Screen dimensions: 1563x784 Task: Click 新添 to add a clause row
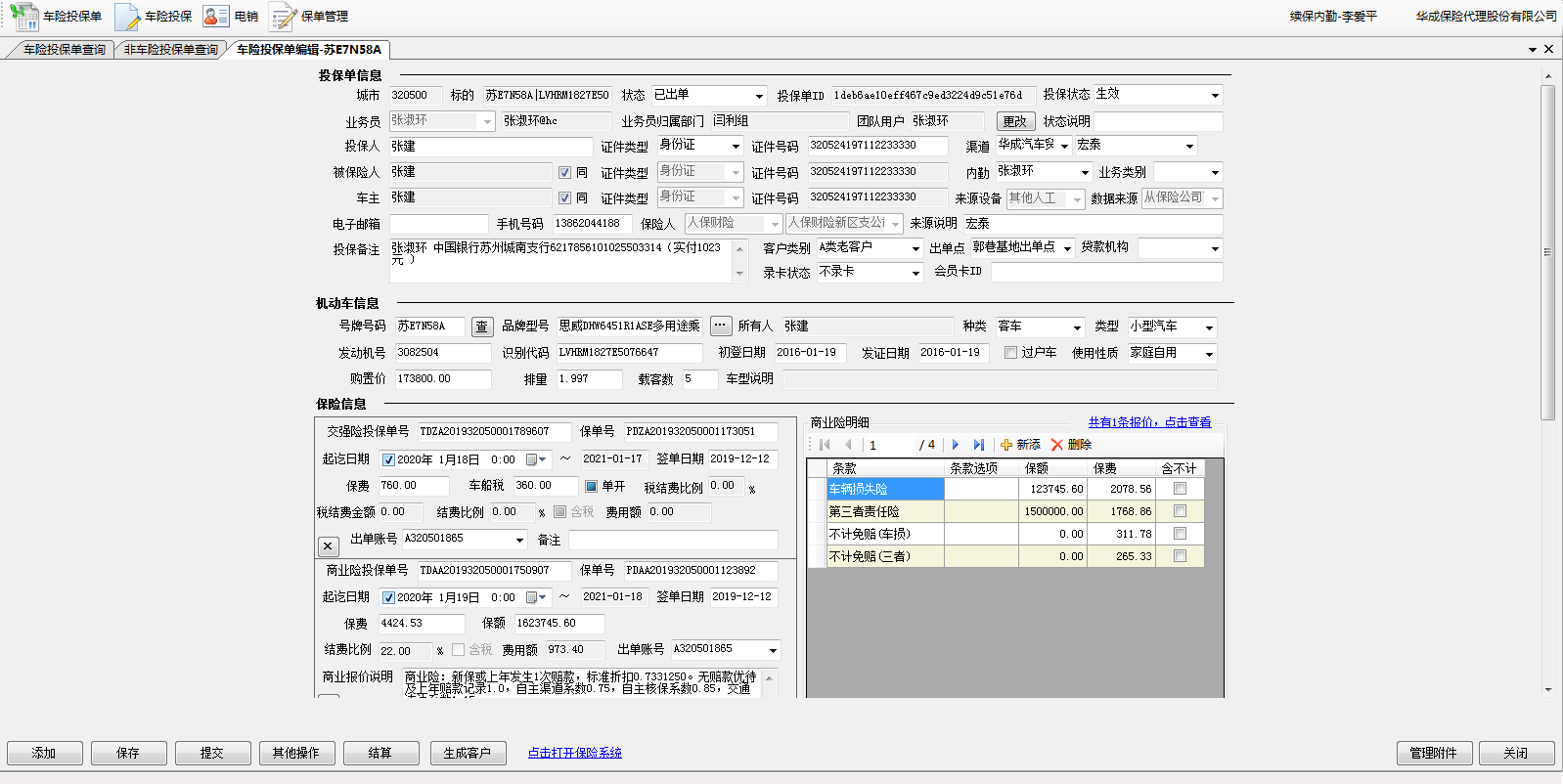pos(1020,445)
